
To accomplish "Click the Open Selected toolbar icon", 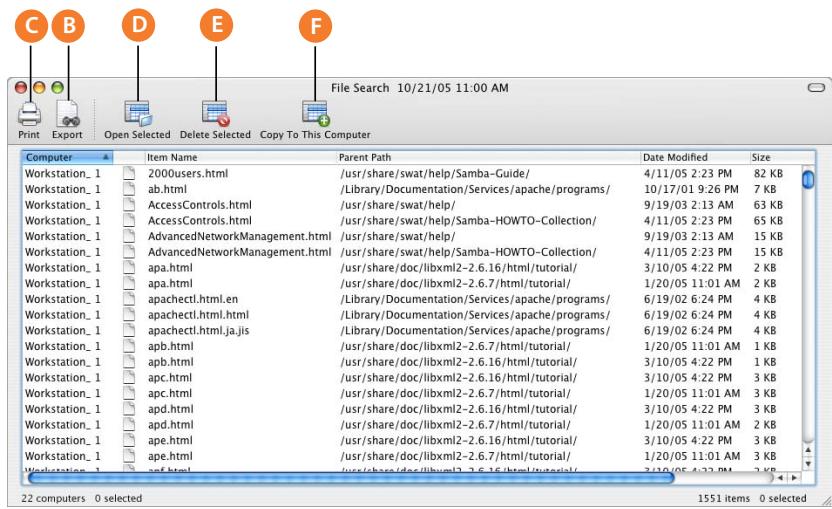I will pos(137,113).
